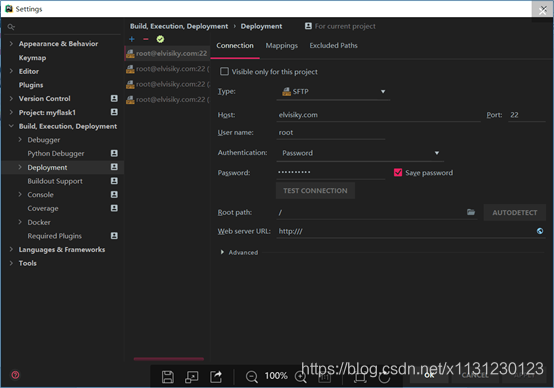The height and width of the screenshot is (388, 554).
Task: Open help via red question mark icon
Action: (x=15, y=375)
